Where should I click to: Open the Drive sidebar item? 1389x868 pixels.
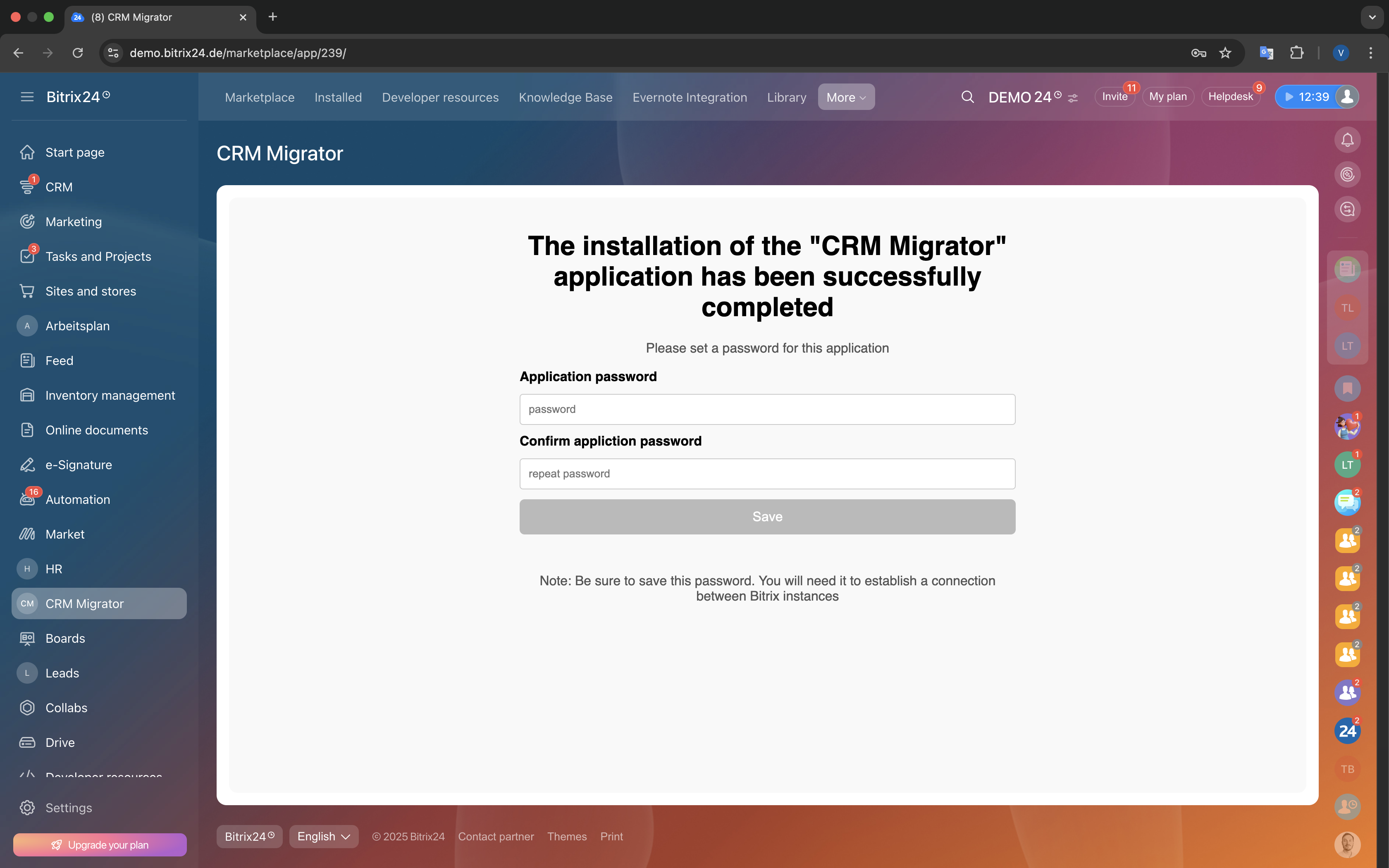[60, 742]
